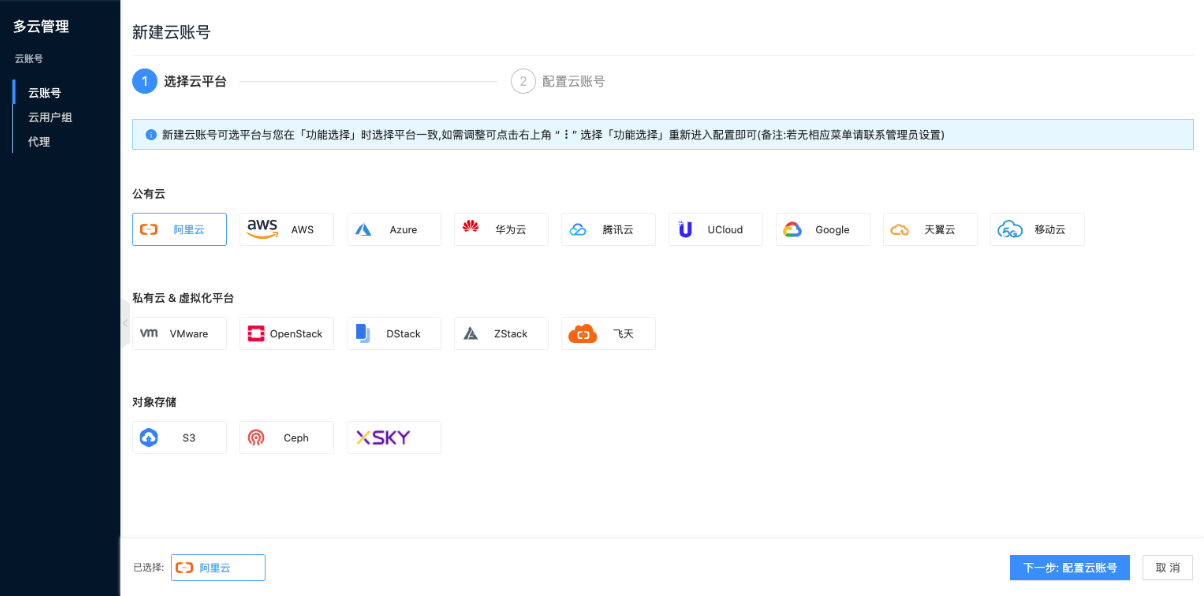Select the ZStack platform logo
Viewport: 1204px width, 596px height.
tap(471, 333)
